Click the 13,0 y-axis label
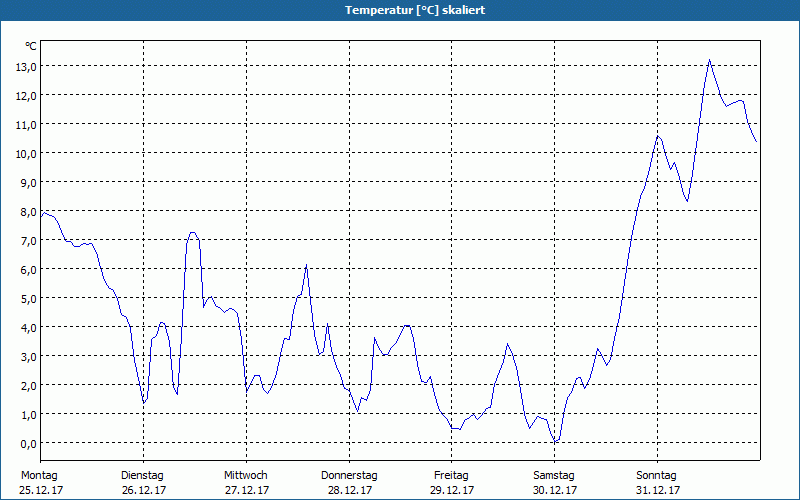 coord(28,67)
